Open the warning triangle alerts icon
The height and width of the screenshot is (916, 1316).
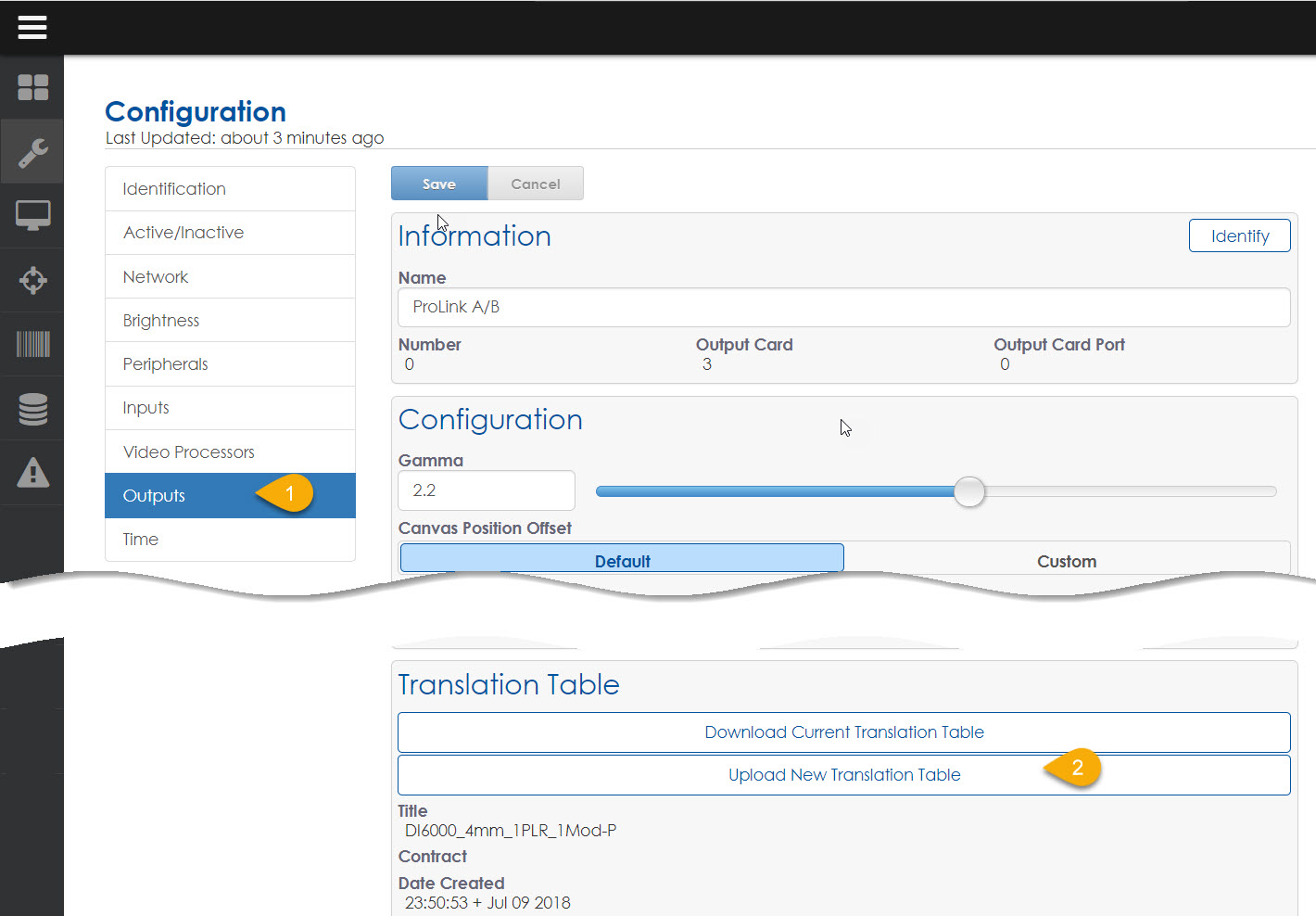[32, 473]
